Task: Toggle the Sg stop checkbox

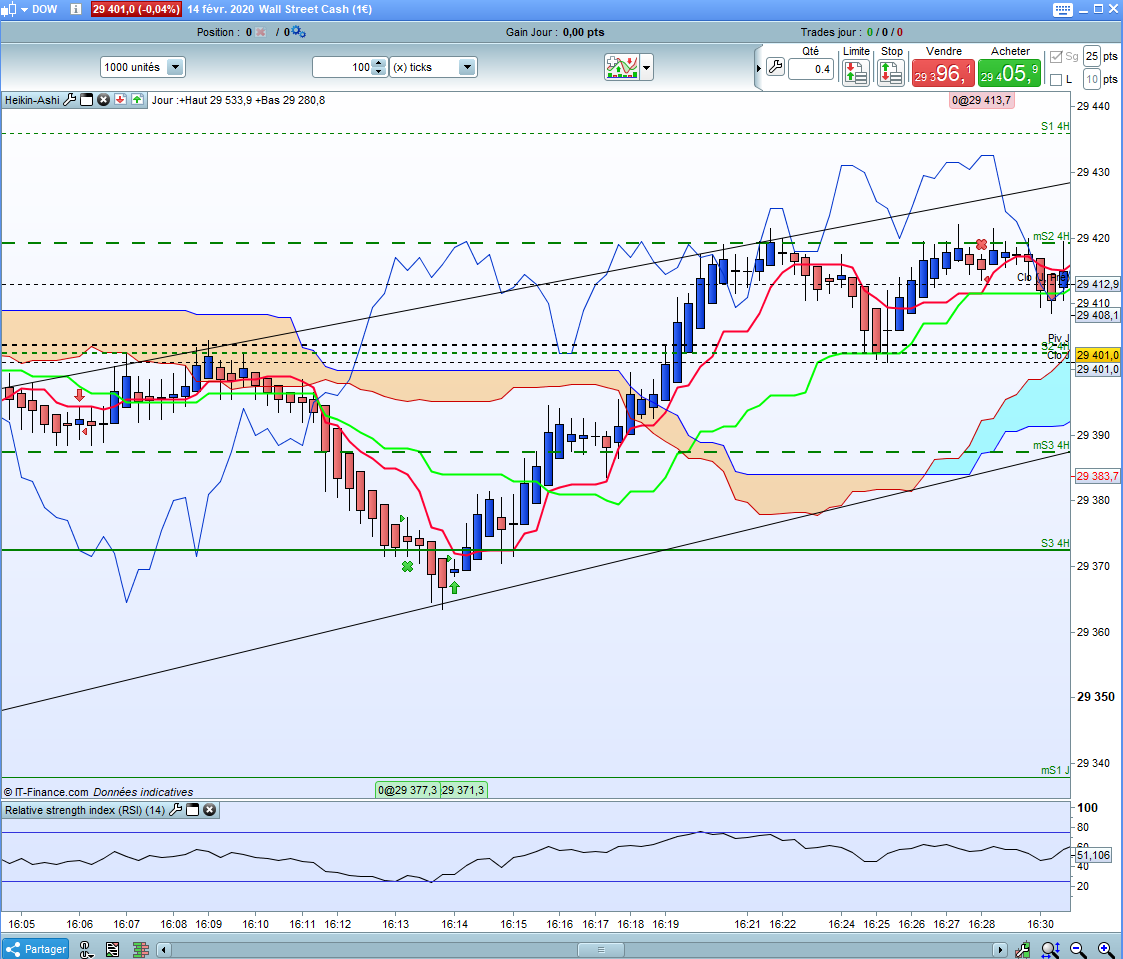Action: (x=1056, y=57)
